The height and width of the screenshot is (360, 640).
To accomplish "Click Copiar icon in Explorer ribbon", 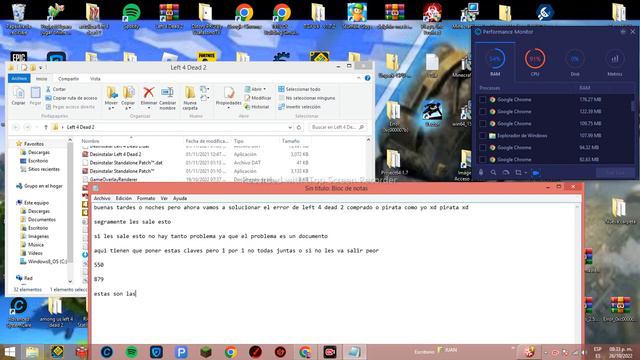I will tap(18, 93).
